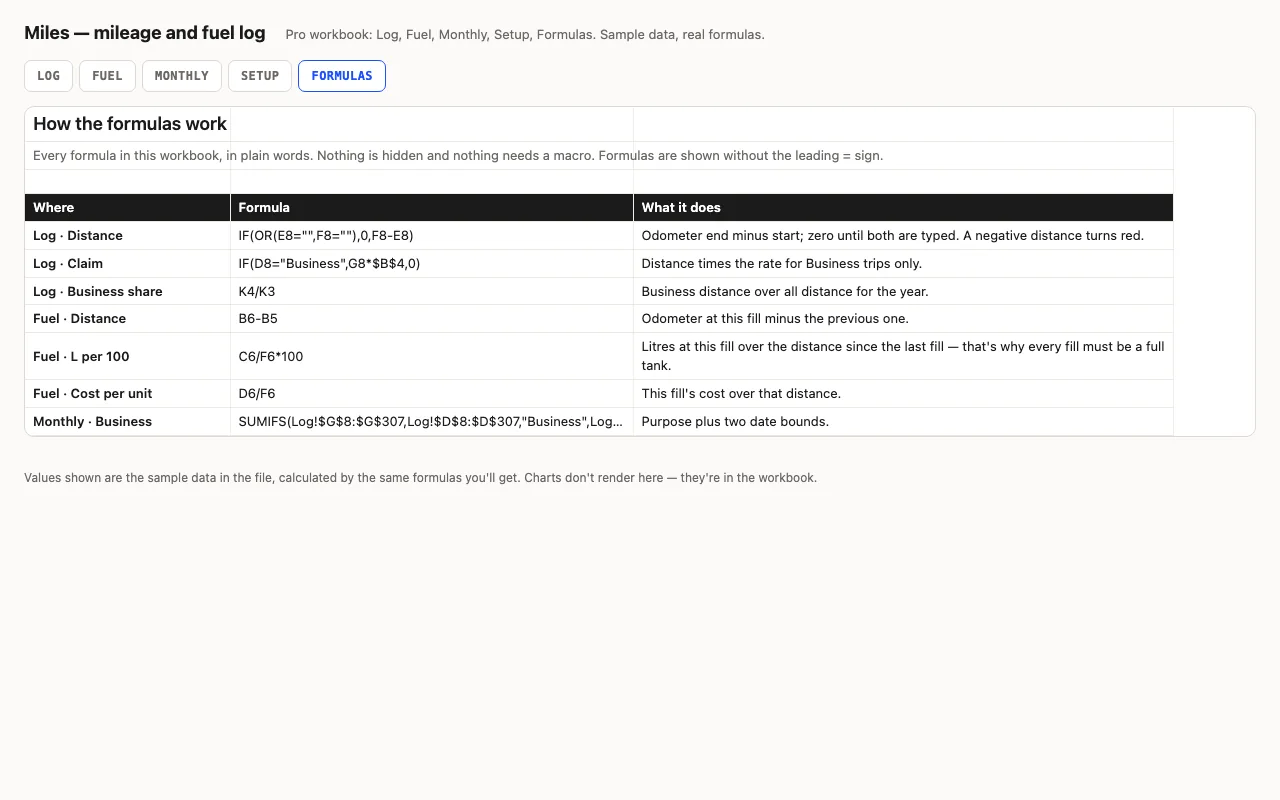
Task: Click the 'Miles — mileage and fuel log' title
Action: coord(145,33)
